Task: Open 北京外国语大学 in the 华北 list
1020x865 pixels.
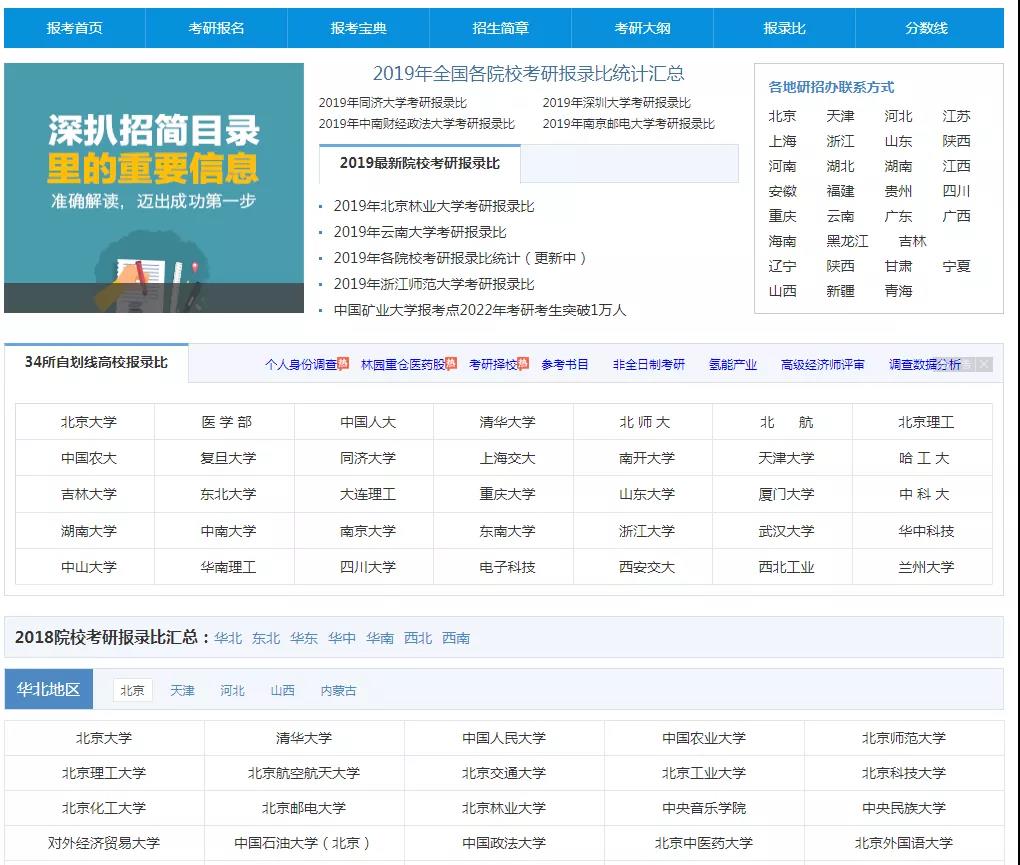Action: 904,844
